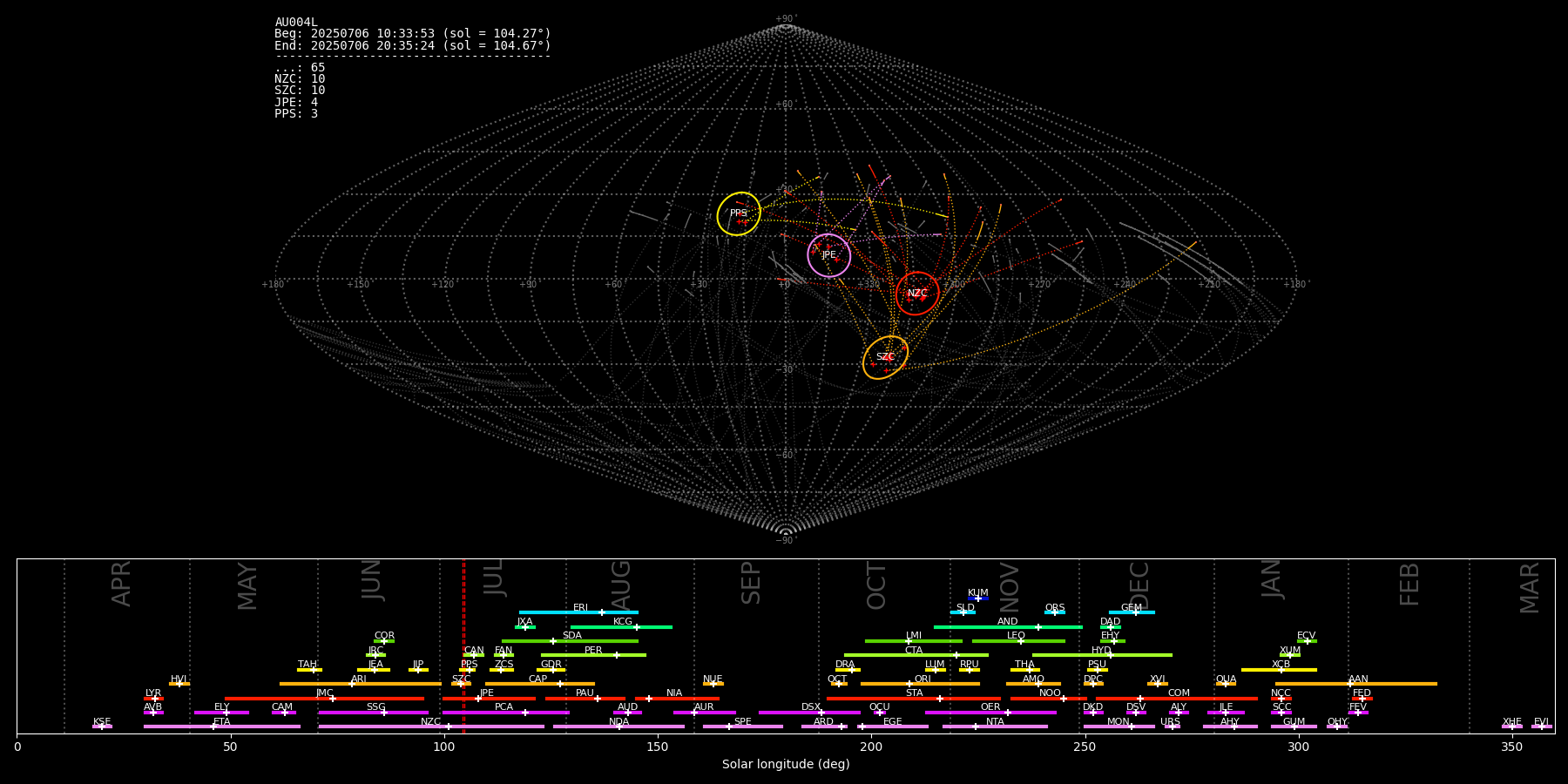This screenshot has height=784, width=1568.
Task: Click the ORI shower label
Action: [923, 679]
